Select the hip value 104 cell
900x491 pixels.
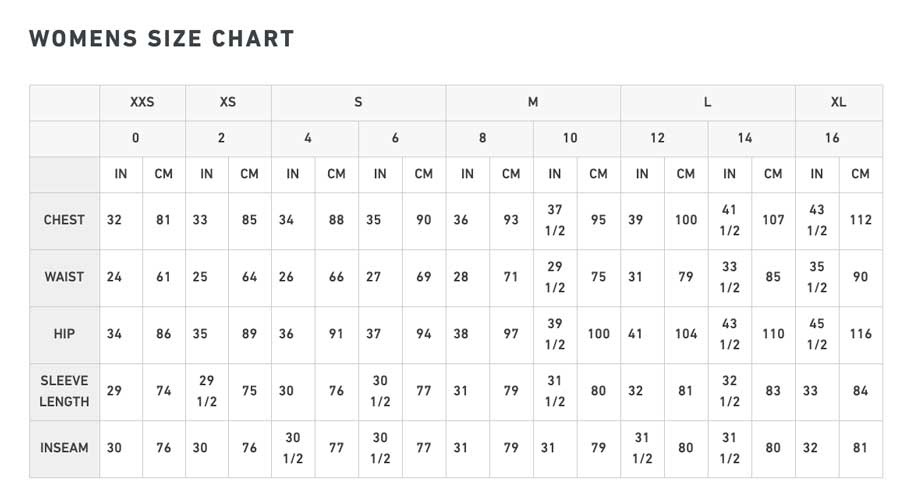(686, 334)
